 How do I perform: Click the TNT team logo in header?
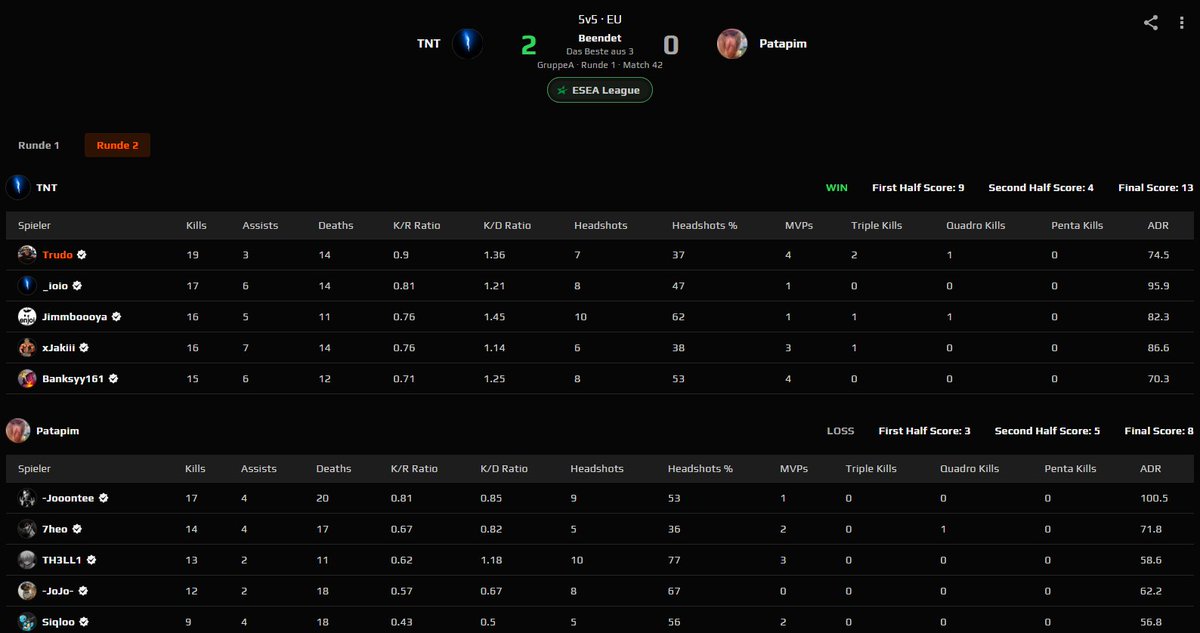468,44
